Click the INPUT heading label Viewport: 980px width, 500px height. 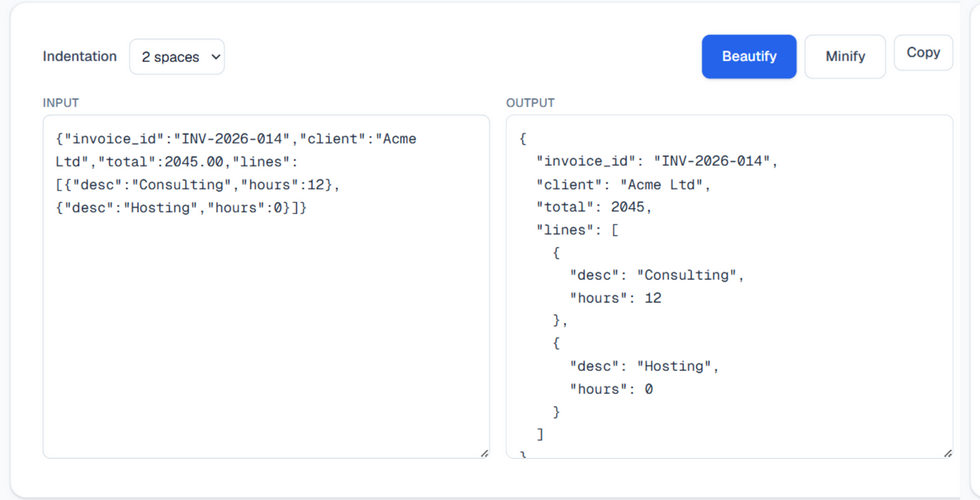pos(61,102)
